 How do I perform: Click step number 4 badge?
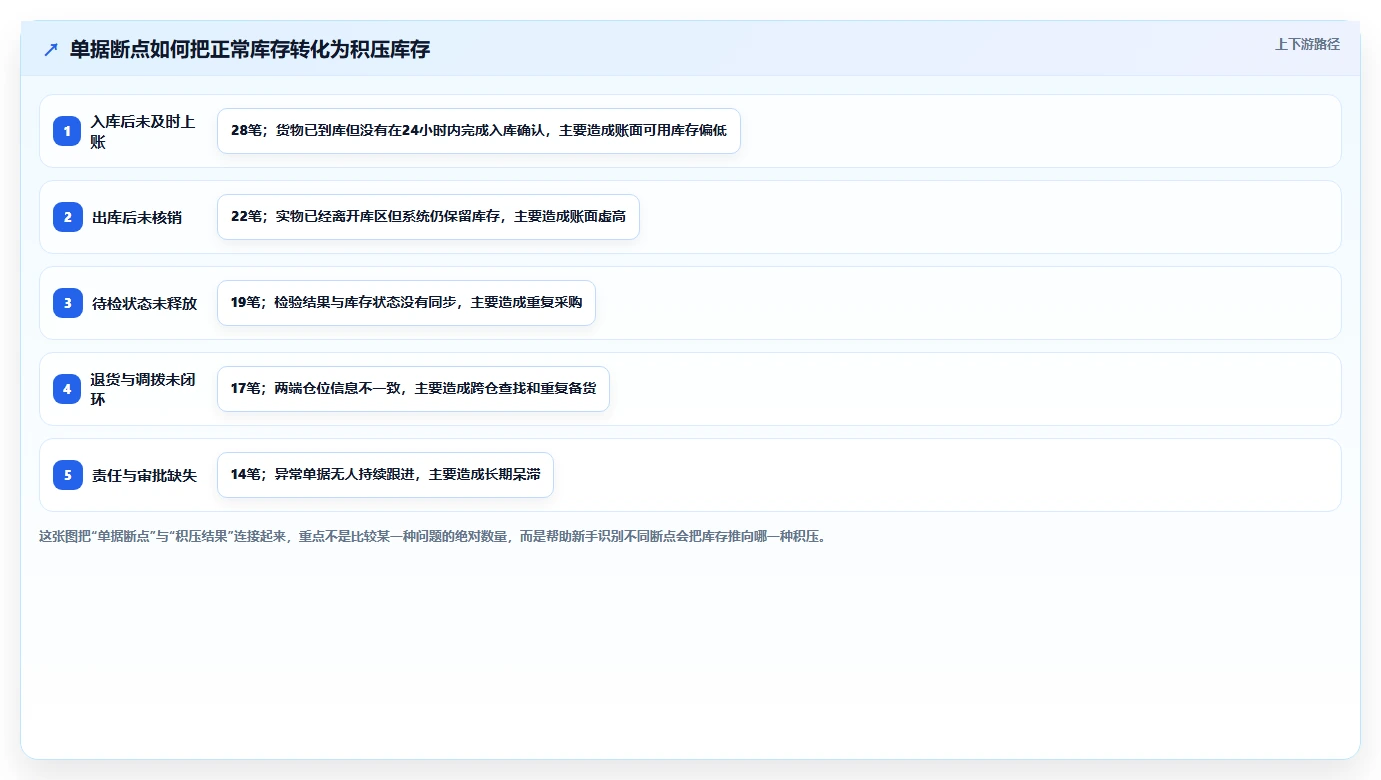coord(68,389)
